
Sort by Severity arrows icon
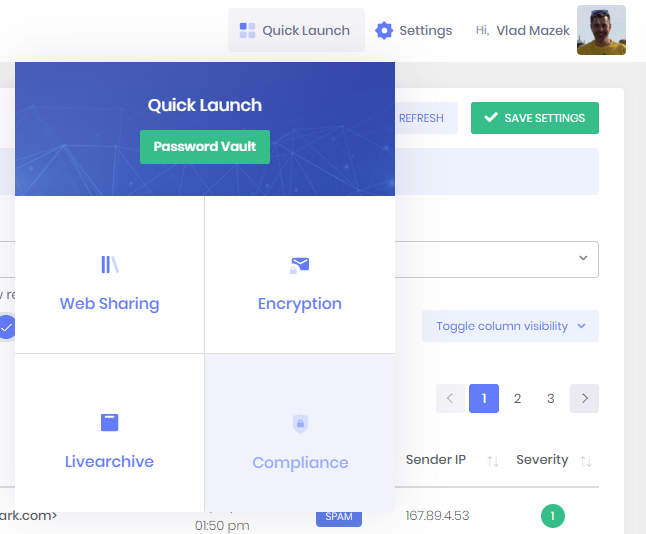tap(586, 461)
